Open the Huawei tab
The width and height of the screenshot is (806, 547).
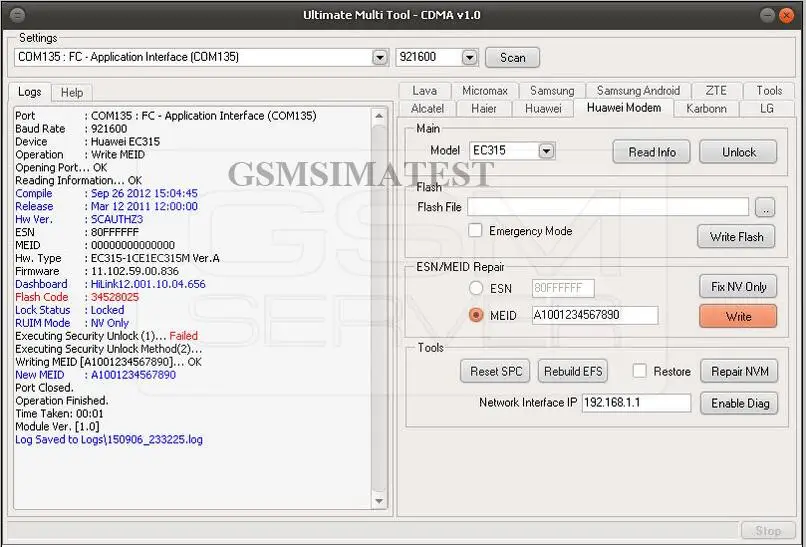coord(543,108)
